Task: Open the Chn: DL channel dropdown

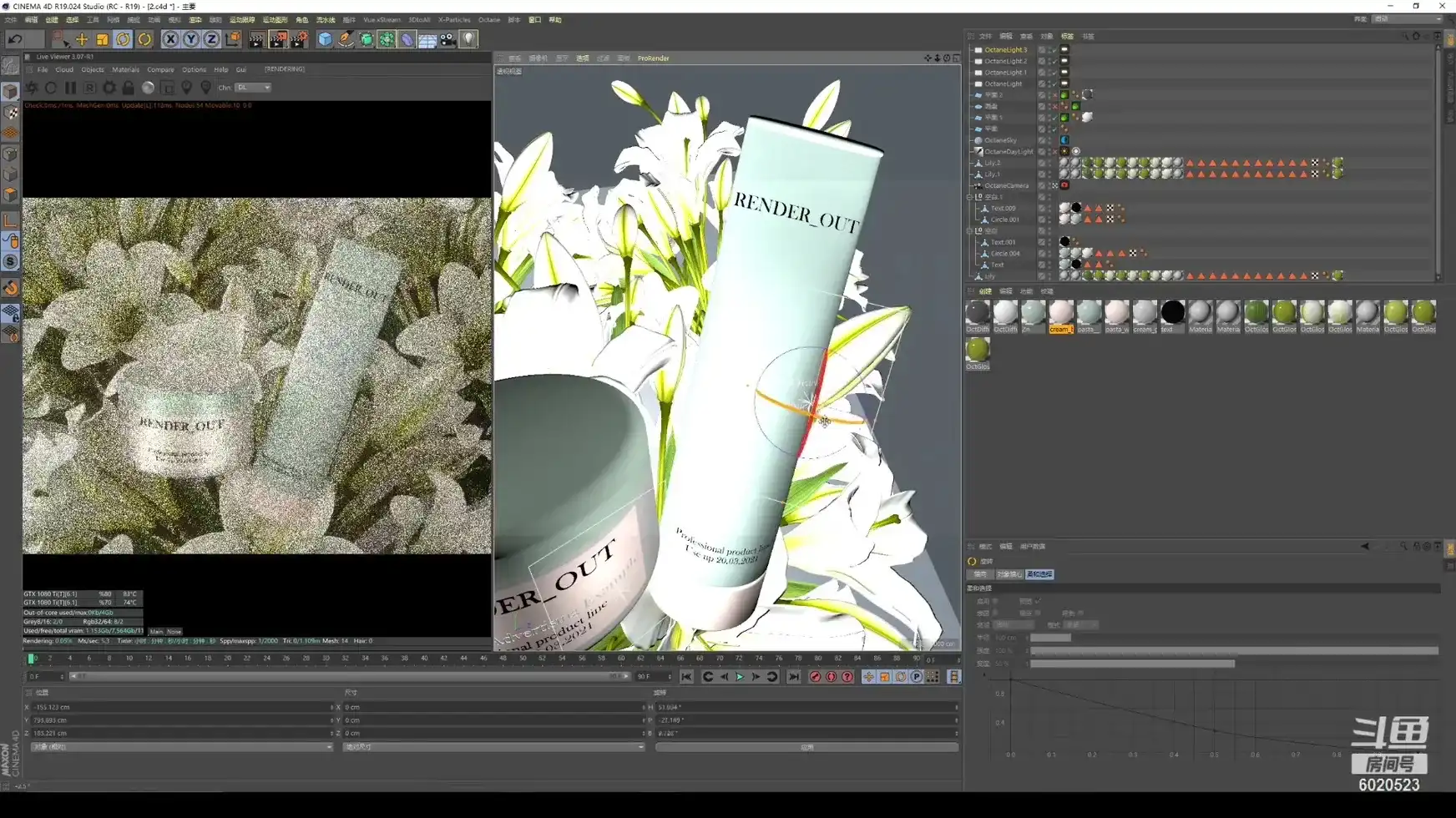Action: [x=253, y=88]
